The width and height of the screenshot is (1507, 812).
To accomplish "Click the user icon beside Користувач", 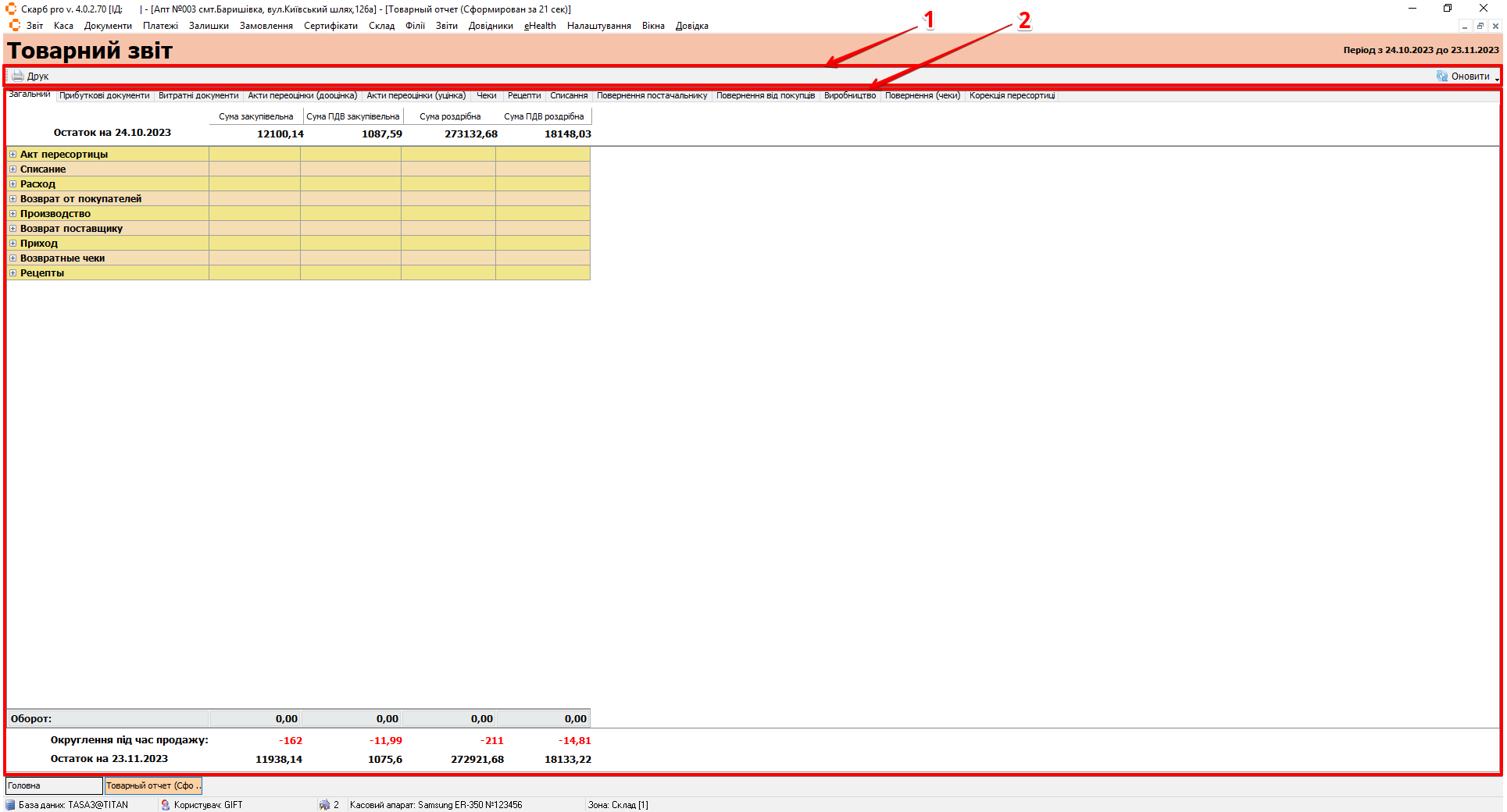I will [166, 805].
